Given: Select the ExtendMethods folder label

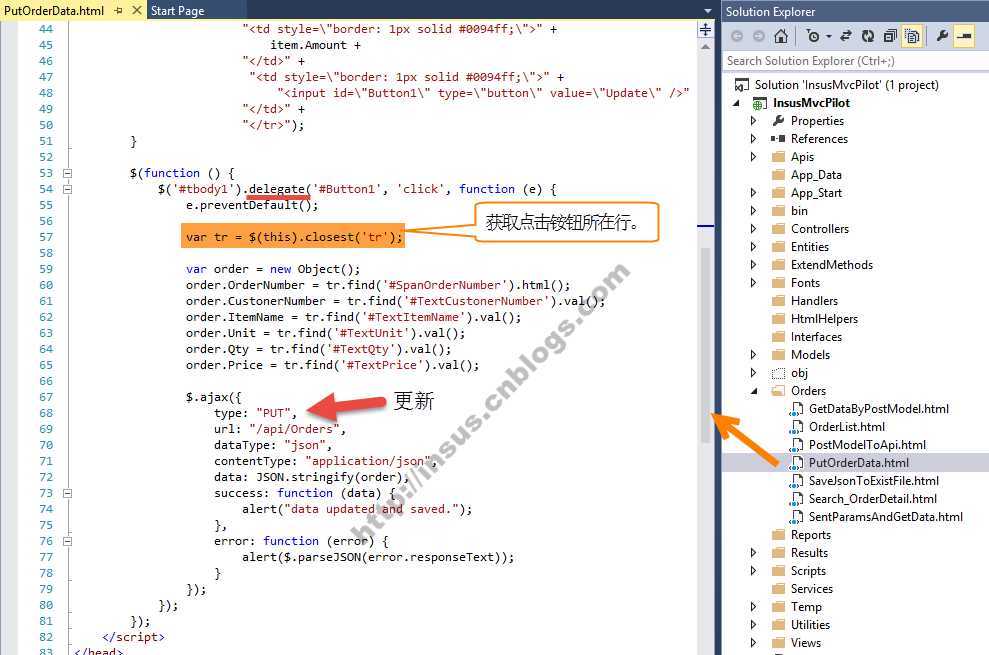Looking at the screenshot, I should click(x=832, y=264).
